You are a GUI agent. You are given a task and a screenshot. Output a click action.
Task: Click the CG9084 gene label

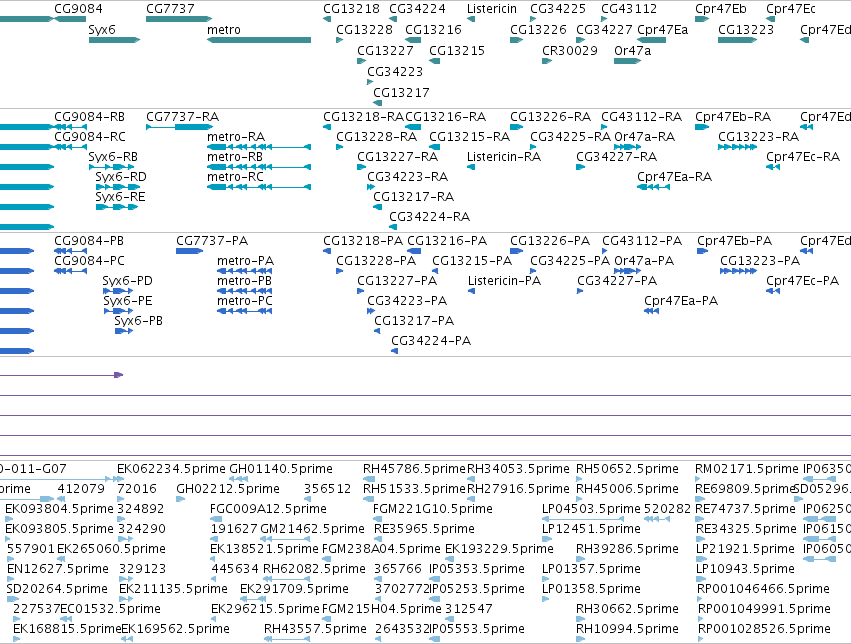coord(78,9)
